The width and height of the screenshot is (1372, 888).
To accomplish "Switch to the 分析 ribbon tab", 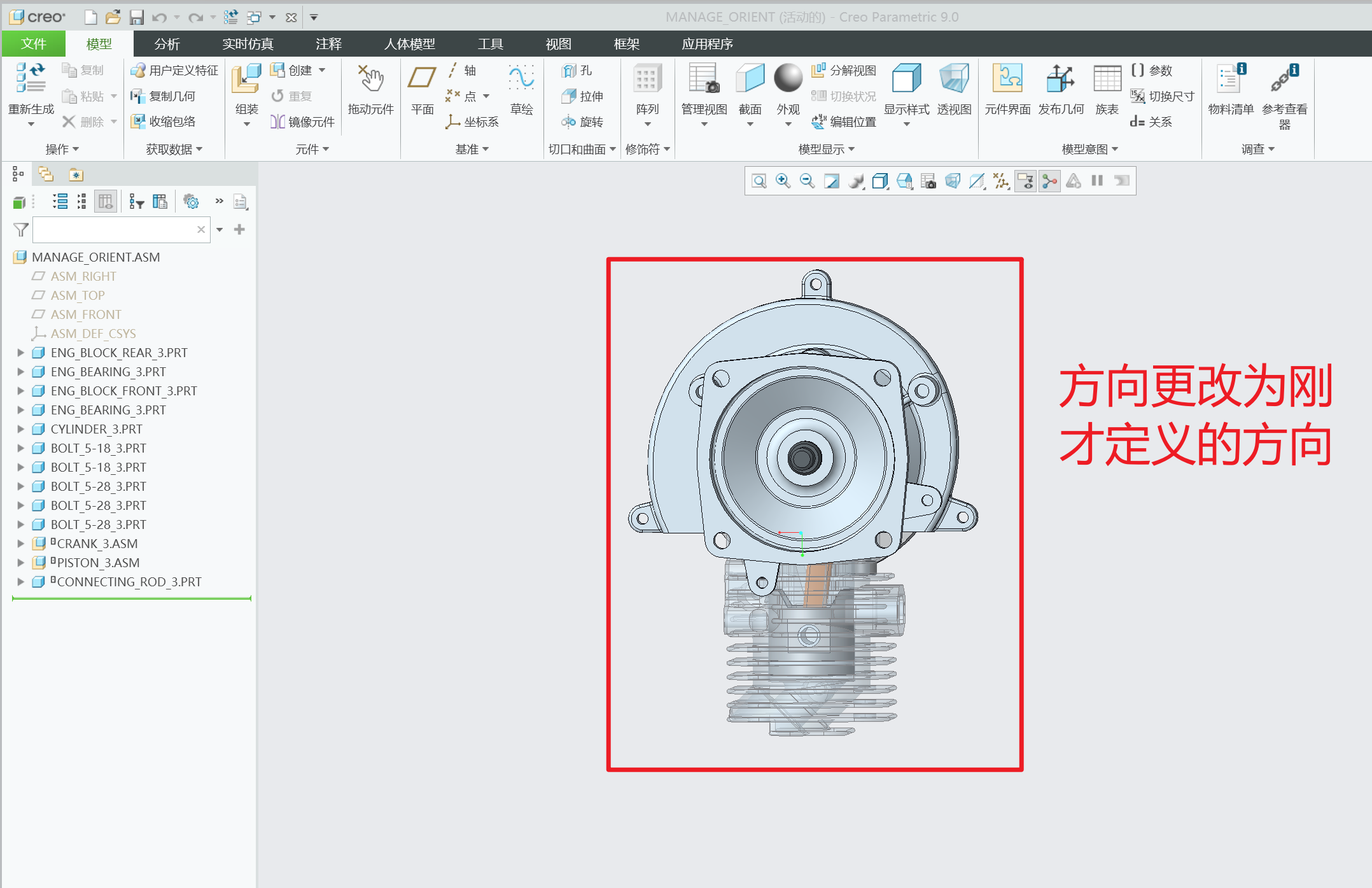I will click(x=167, y=44).
